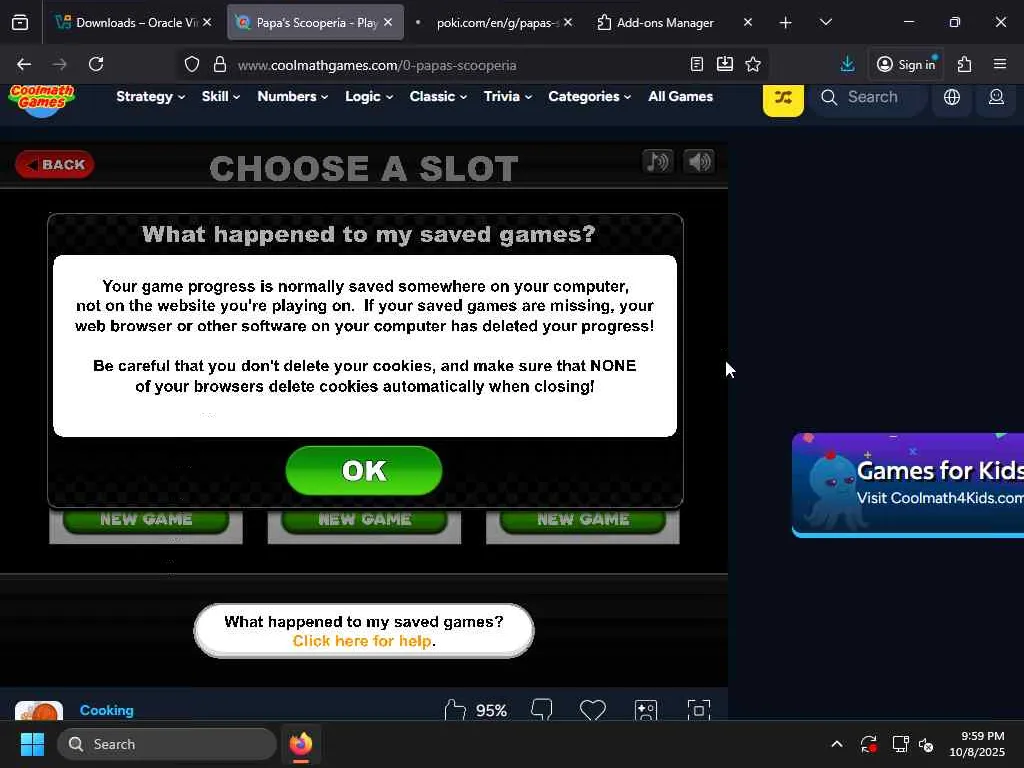Close the Papa's Scooperia tab
1024x768 pixels.
click(388, 22)
